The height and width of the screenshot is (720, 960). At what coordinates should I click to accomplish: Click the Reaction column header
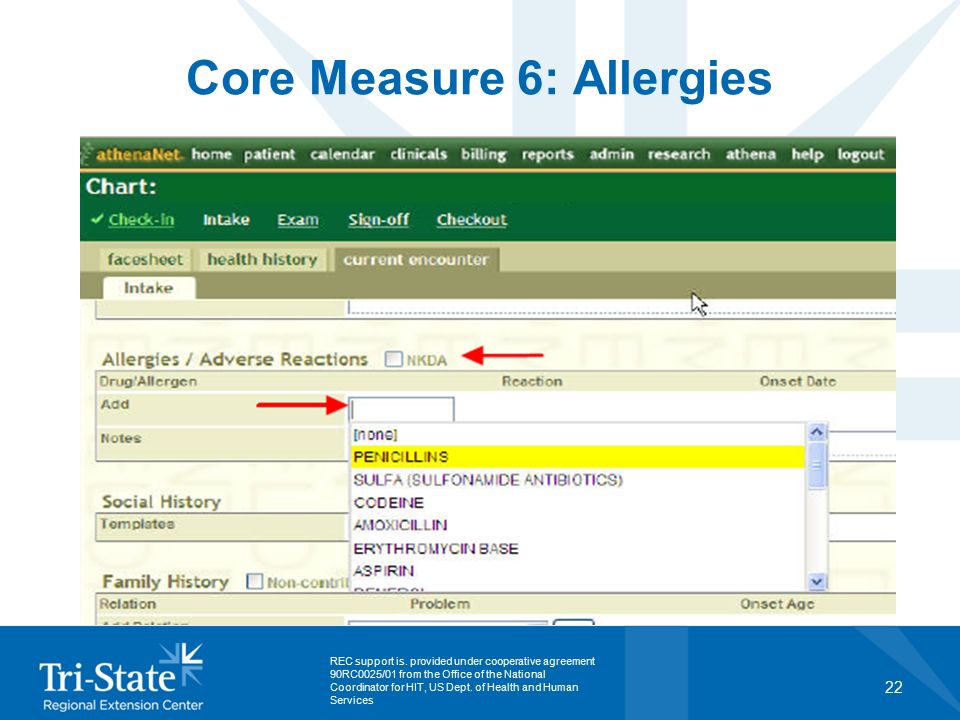532,381
